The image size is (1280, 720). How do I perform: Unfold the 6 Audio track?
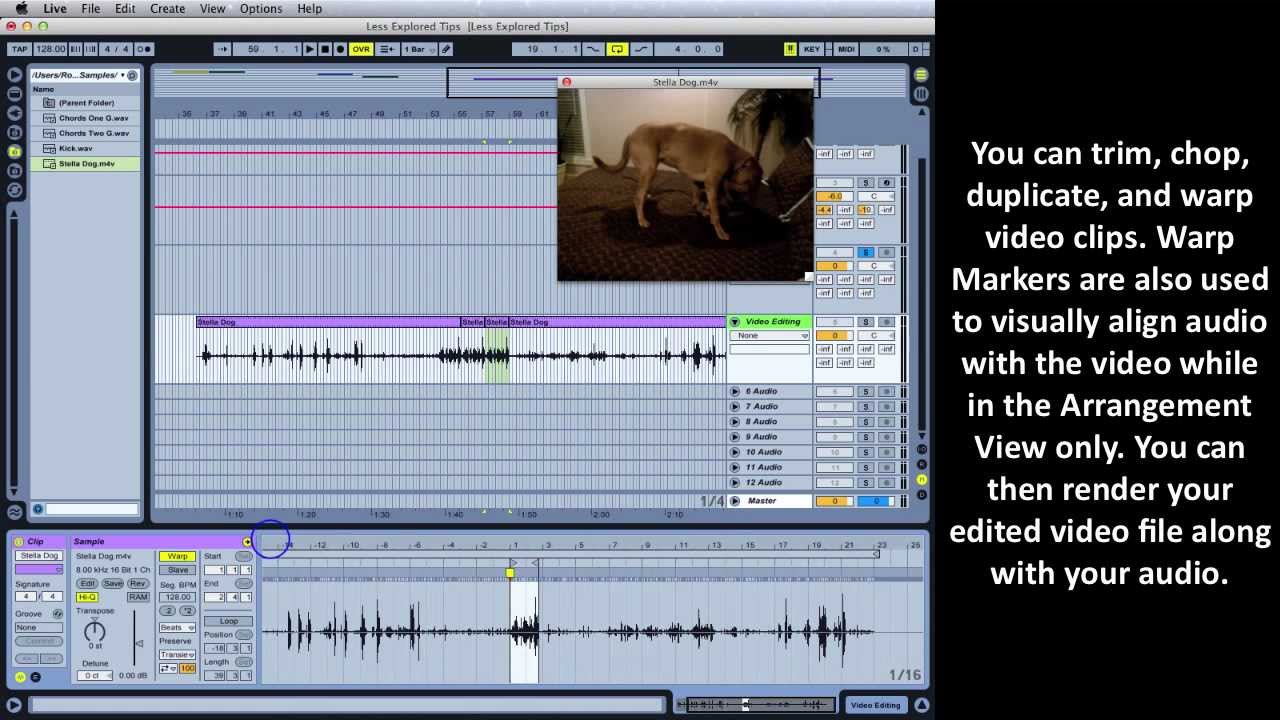pyautogui.click(x=735, y=392)
